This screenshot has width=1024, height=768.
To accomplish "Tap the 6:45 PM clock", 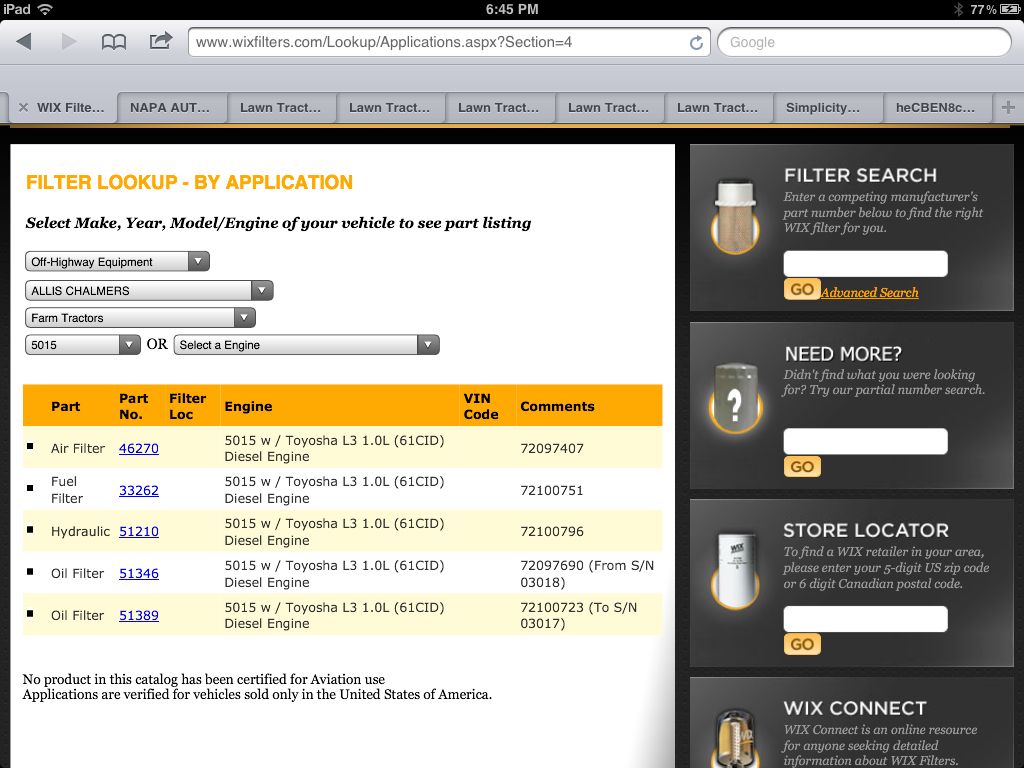I will (x=512, y=9).
